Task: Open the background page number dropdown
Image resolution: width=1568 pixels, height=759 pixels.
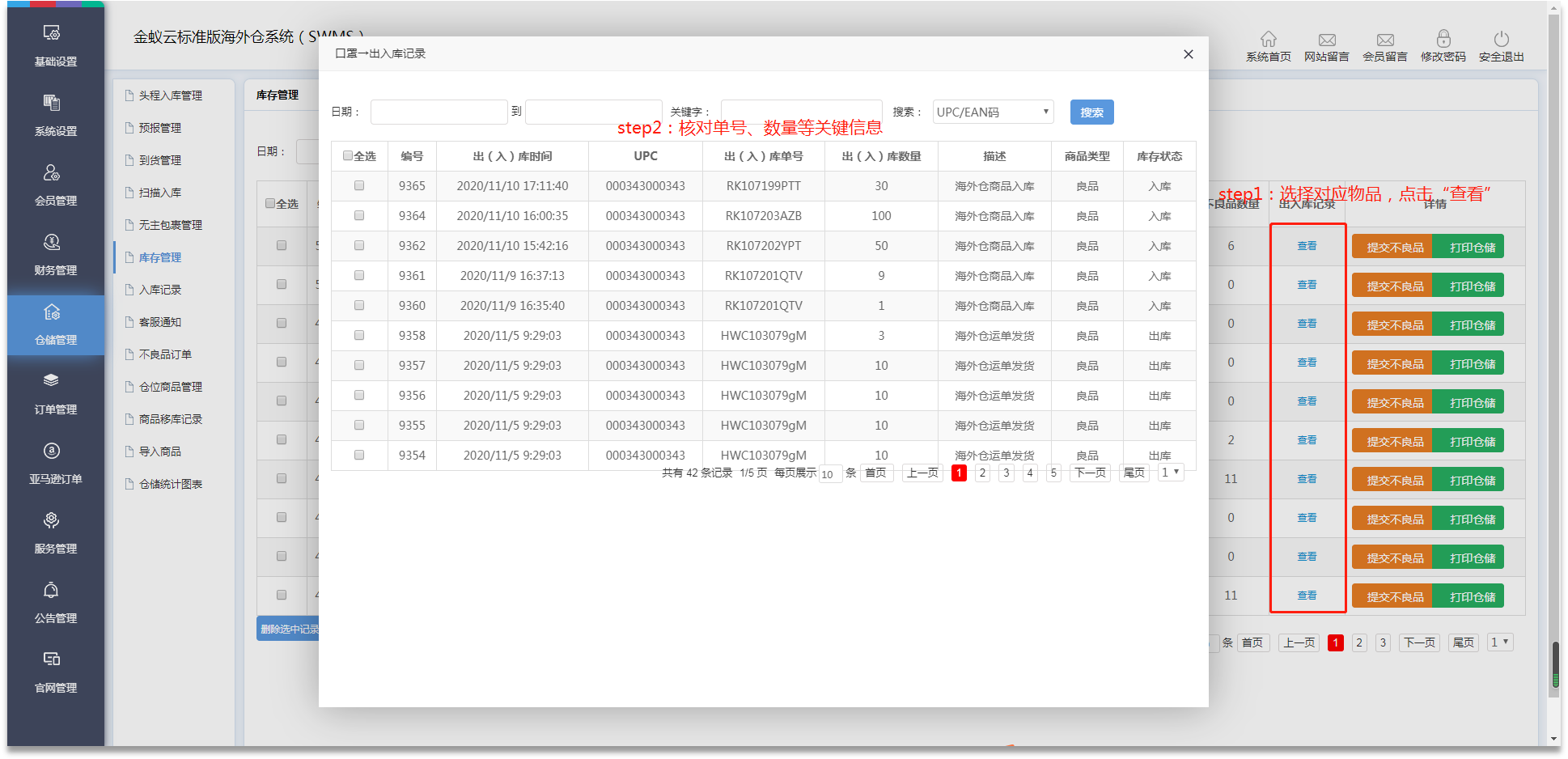Action: (1499, 642)
